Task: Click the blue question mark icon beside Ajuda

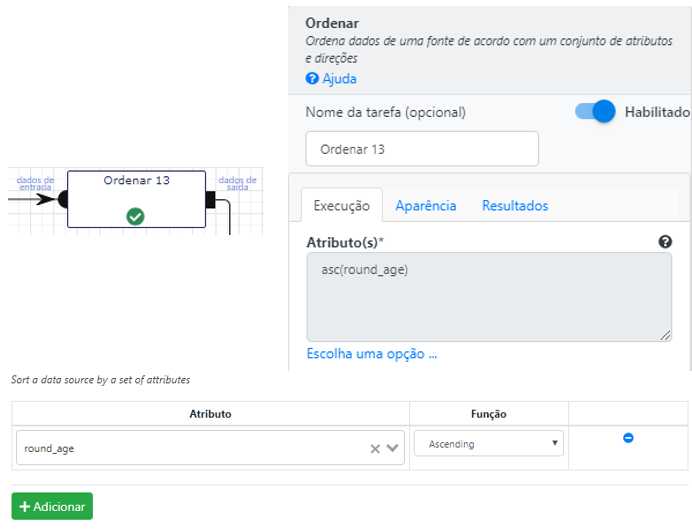Action: coord(312,79)
